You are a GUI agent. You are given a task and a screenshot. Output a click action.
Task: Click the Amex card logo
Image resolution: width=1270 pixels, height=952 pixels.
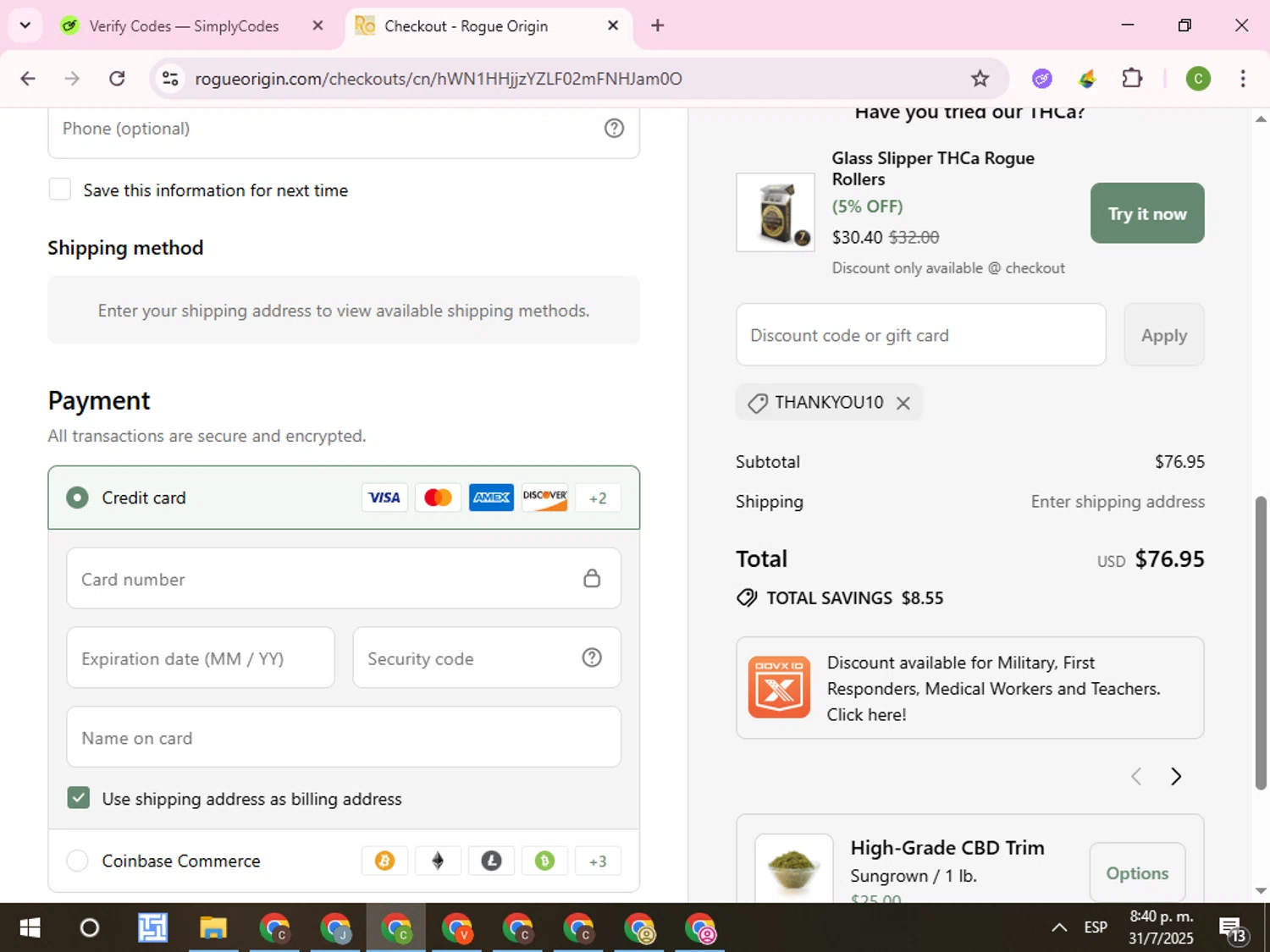[491, 498]
